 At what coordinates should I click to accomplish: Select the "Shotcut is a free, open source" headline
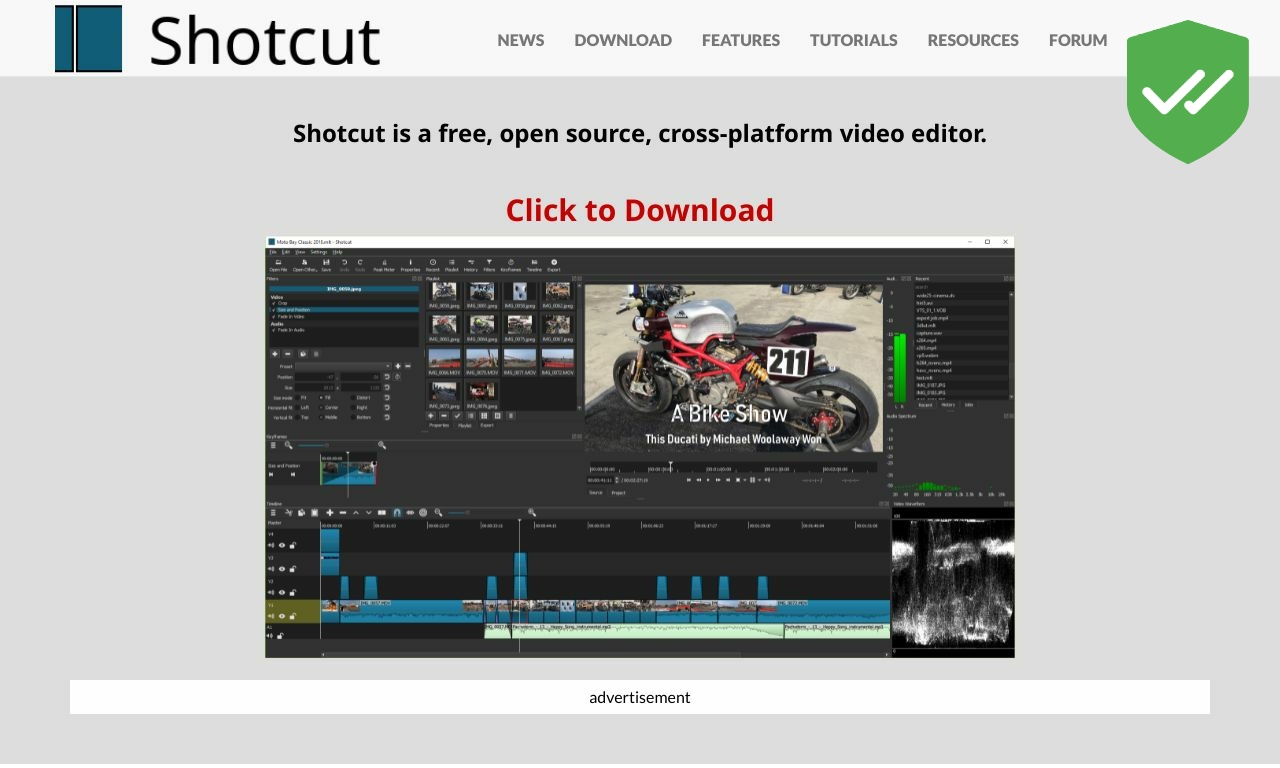click(640, 133)
